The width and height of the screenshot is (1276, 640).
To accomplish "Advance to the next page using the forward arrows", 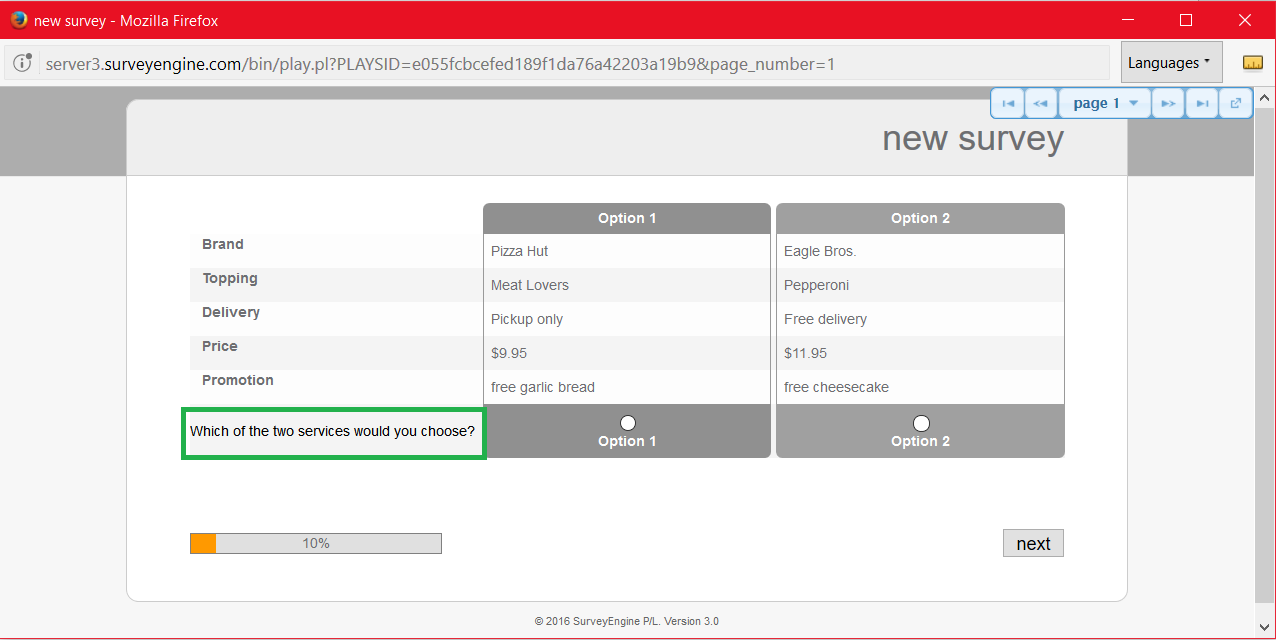I will (1167, 103).
